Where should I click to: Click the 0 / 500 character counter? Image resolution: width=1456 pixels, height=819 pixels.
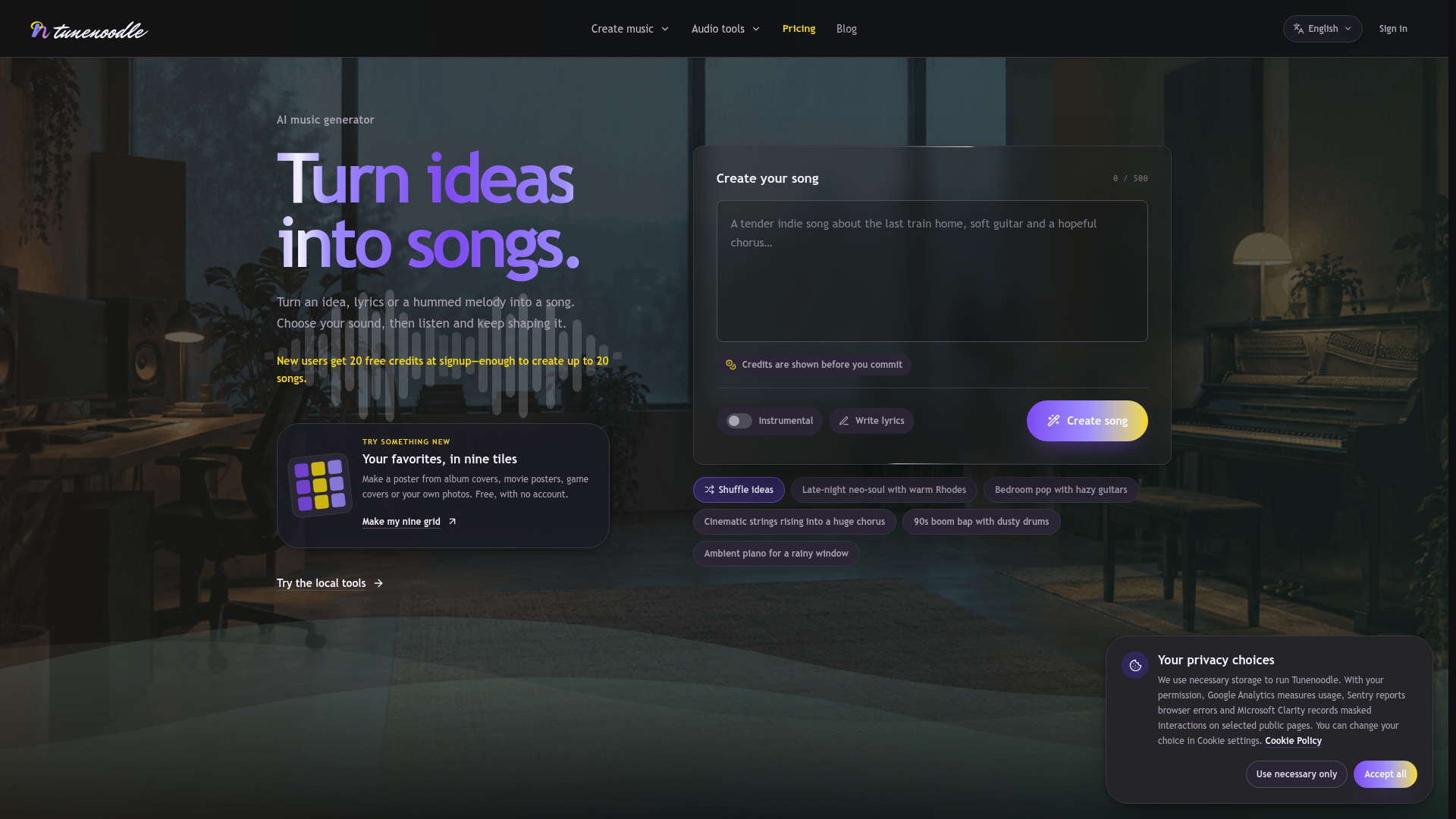click(1130, 179)
